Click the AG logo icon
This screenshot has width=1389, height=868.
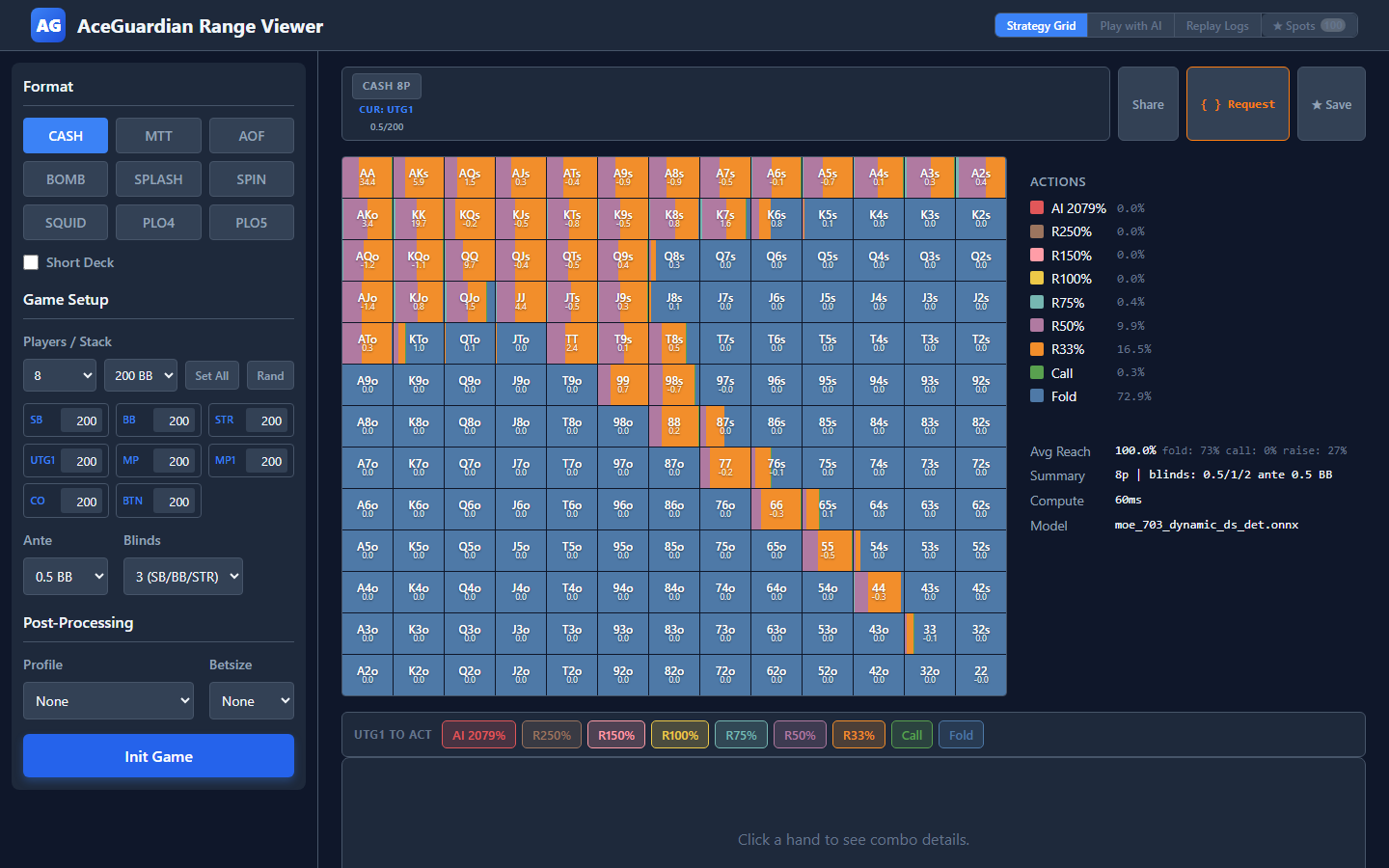pos(48,26)
